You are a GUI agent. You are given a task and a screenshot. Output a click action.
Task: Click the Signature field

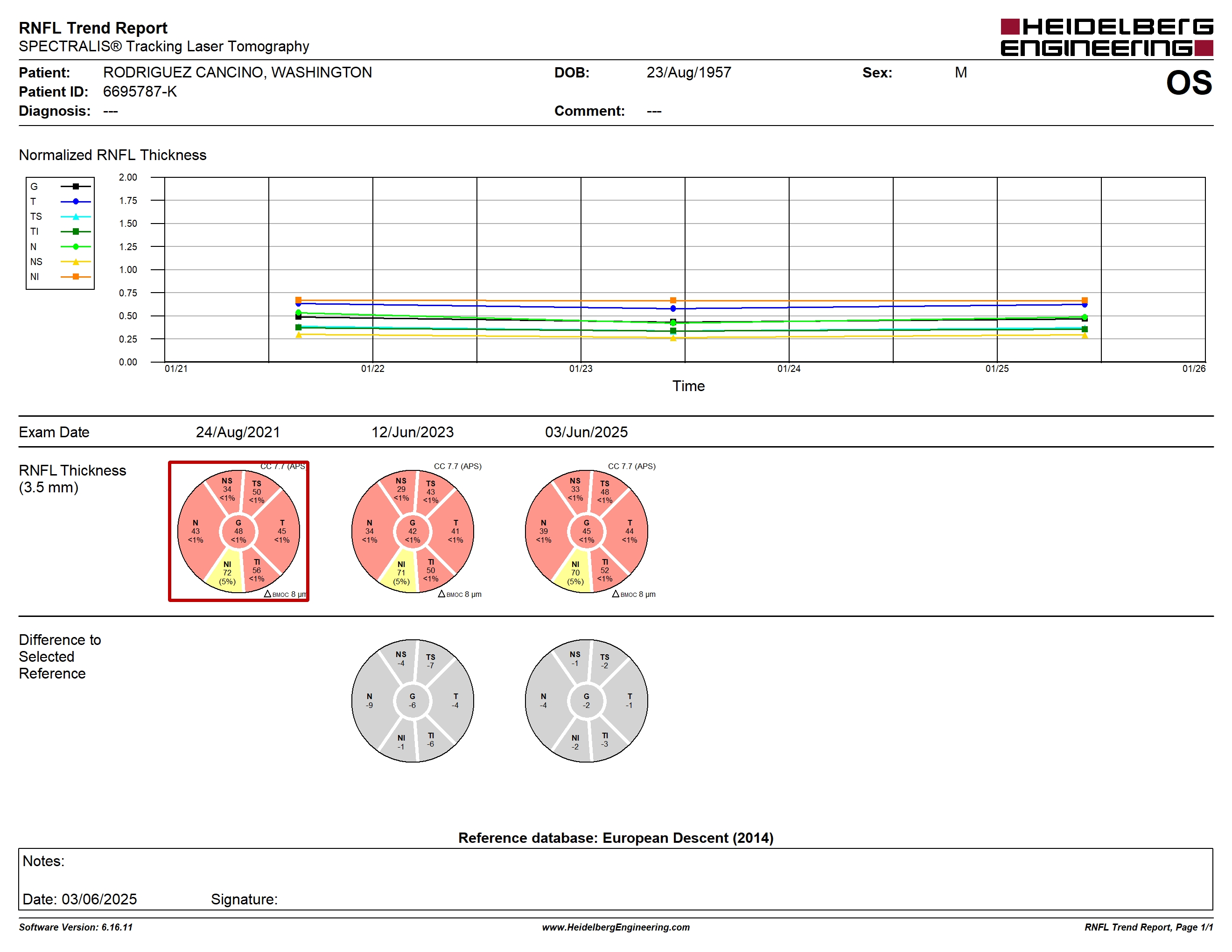click(244, 899)
